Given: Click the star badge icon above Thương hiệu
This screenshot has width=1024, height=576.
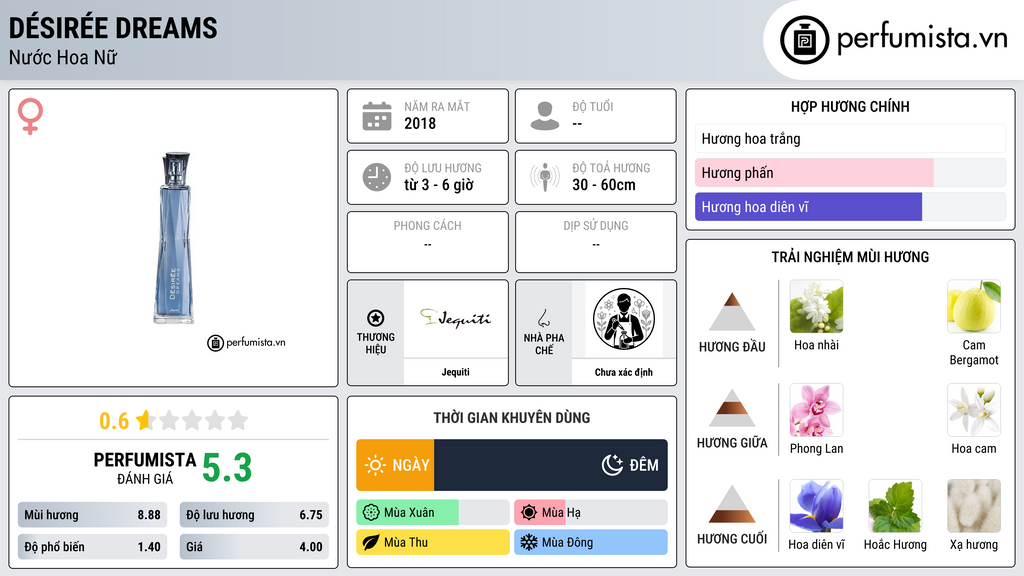Looking at the screenshot, I should [376, 318].
